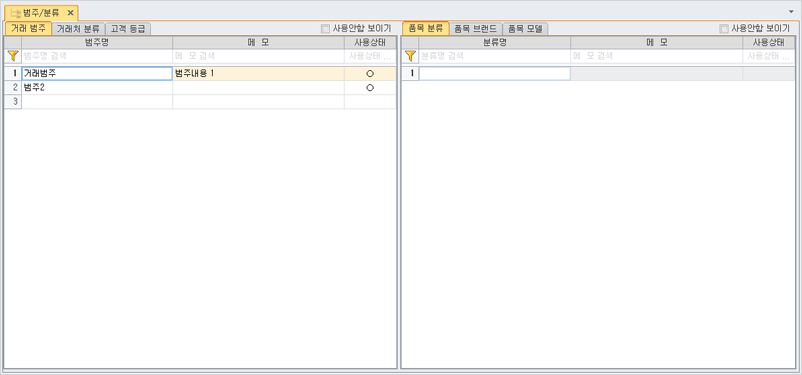Sort by 범주명 column header
Image resolution: width=802 pixels, height=375 pixels.
point(97,42)
